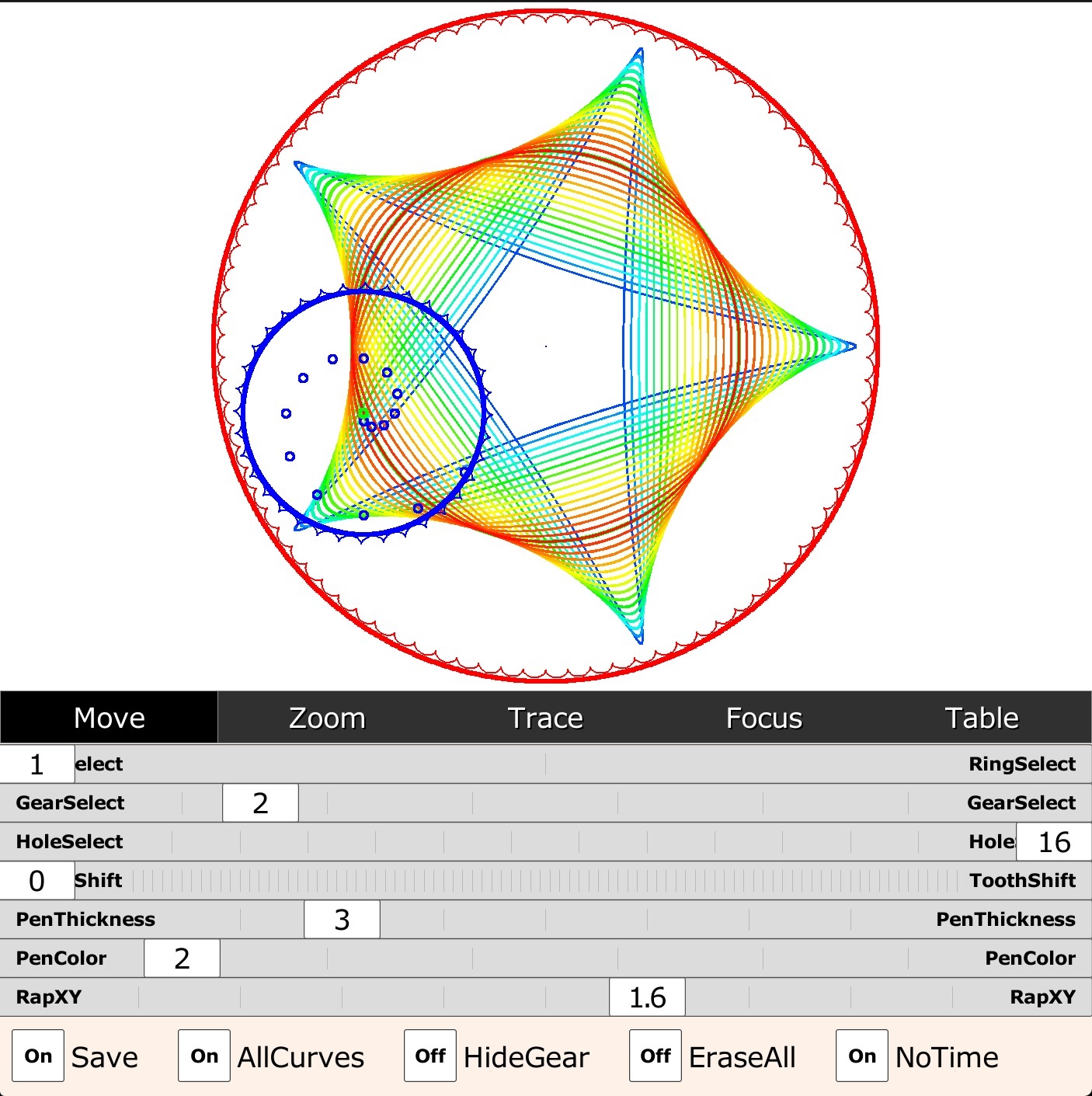The image size is (1092, 1096).
Task: Click the blue gear's circular rim
Action: [x=244, y=412]
